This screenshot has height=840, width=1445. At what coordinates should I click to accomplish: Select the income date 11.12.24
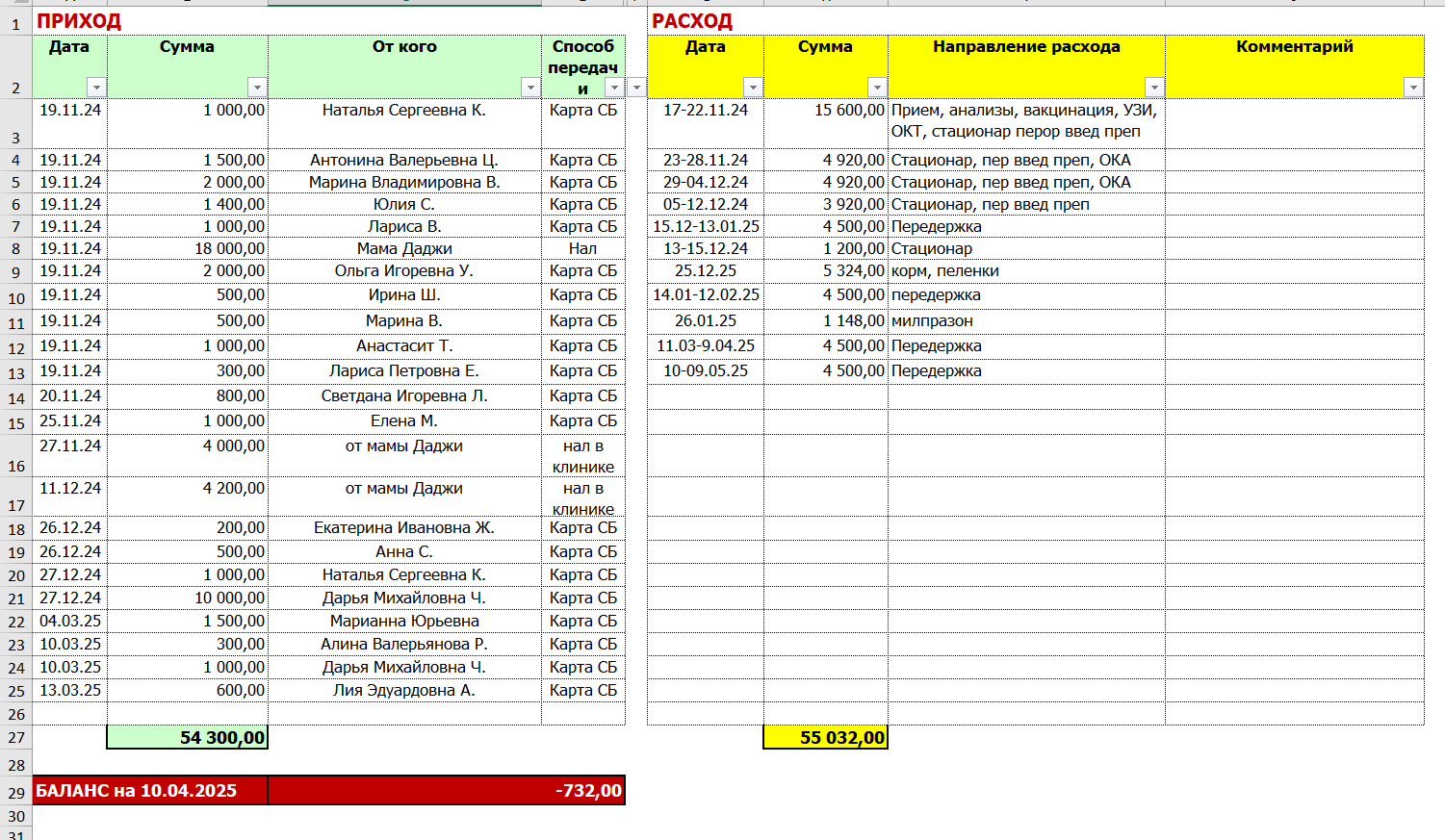coord(70,497)
